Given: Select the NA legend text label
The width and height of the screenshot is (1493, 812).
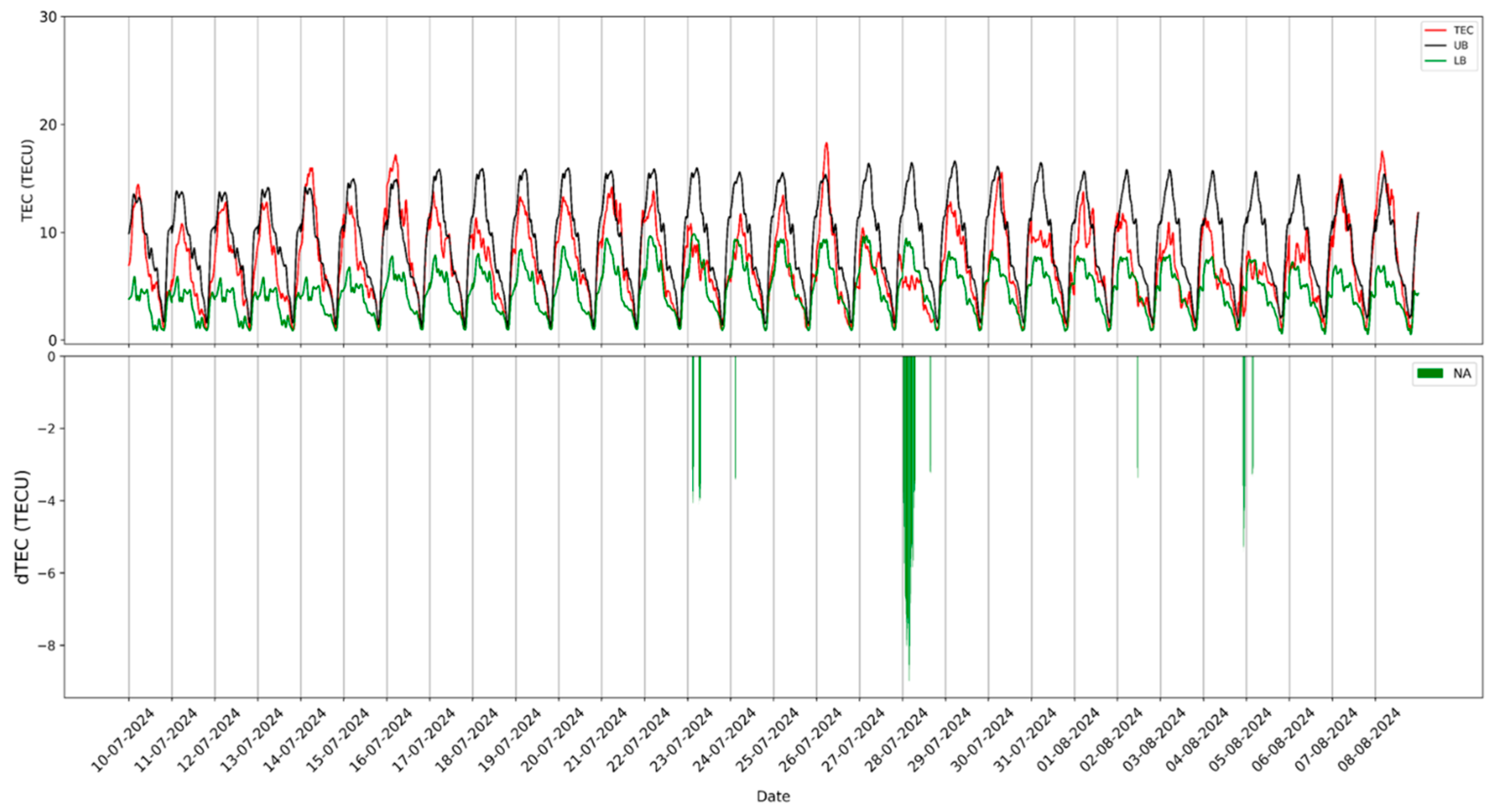Looking at the screenshot, I should (x=1462, y=373).
